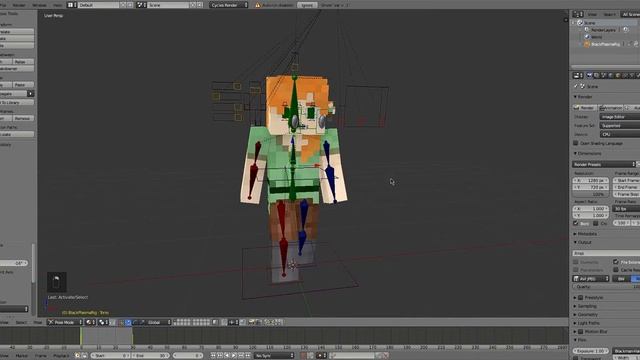Open the Help menu in top bar
This screenshot has width=640, height=360.
pyautogui.click(x=58, y=5)
